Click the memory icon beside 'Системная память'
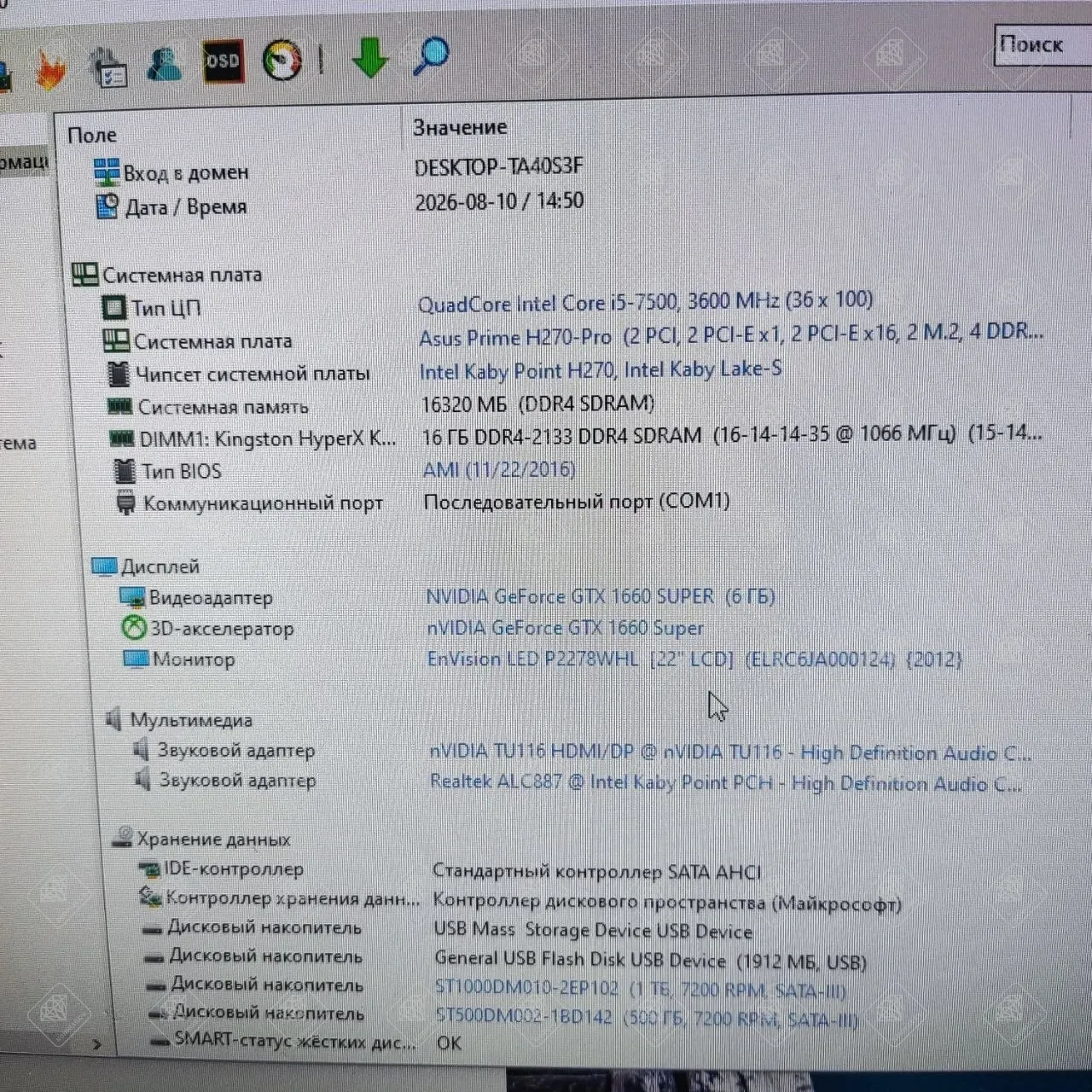Screen dimensions: 1092x1092 coord(119,406)
